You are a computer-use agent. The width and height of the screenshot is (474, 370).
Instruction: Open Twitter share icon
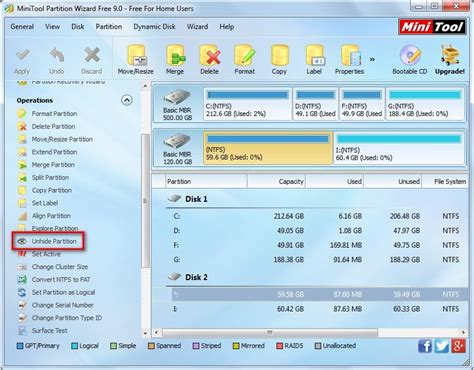point(442,346)
